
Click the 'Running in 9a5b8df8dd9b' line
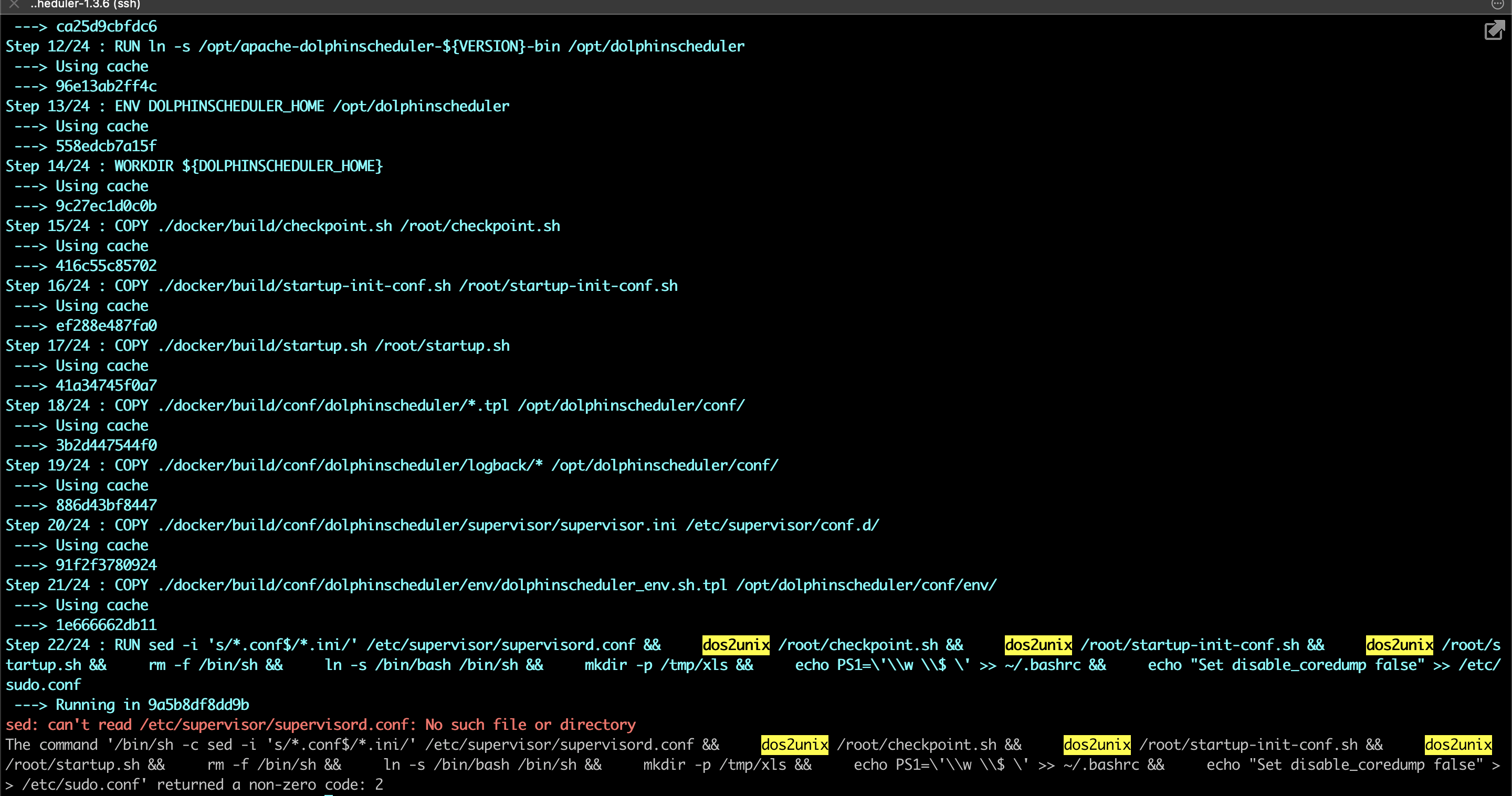coord(152,705)
